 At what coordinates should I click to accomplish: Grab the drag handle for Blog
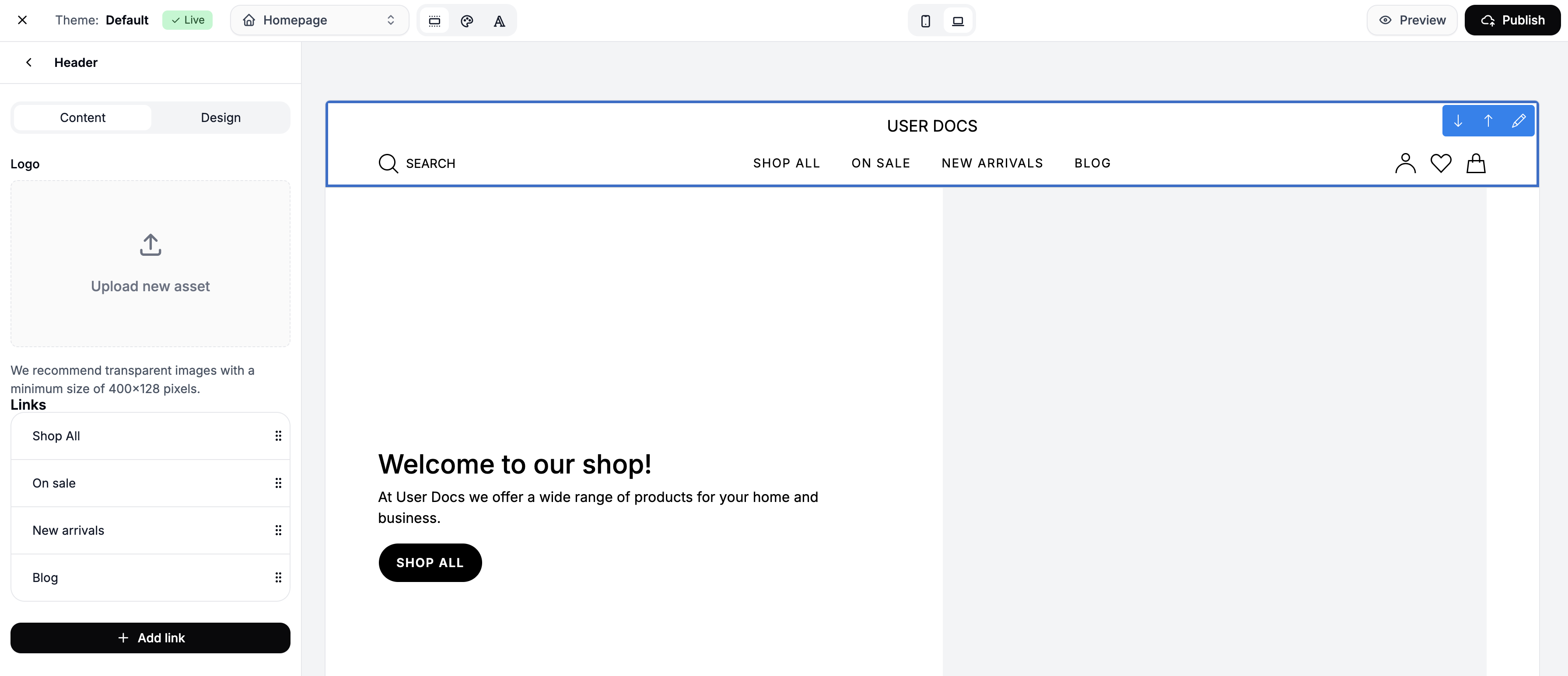278,578
